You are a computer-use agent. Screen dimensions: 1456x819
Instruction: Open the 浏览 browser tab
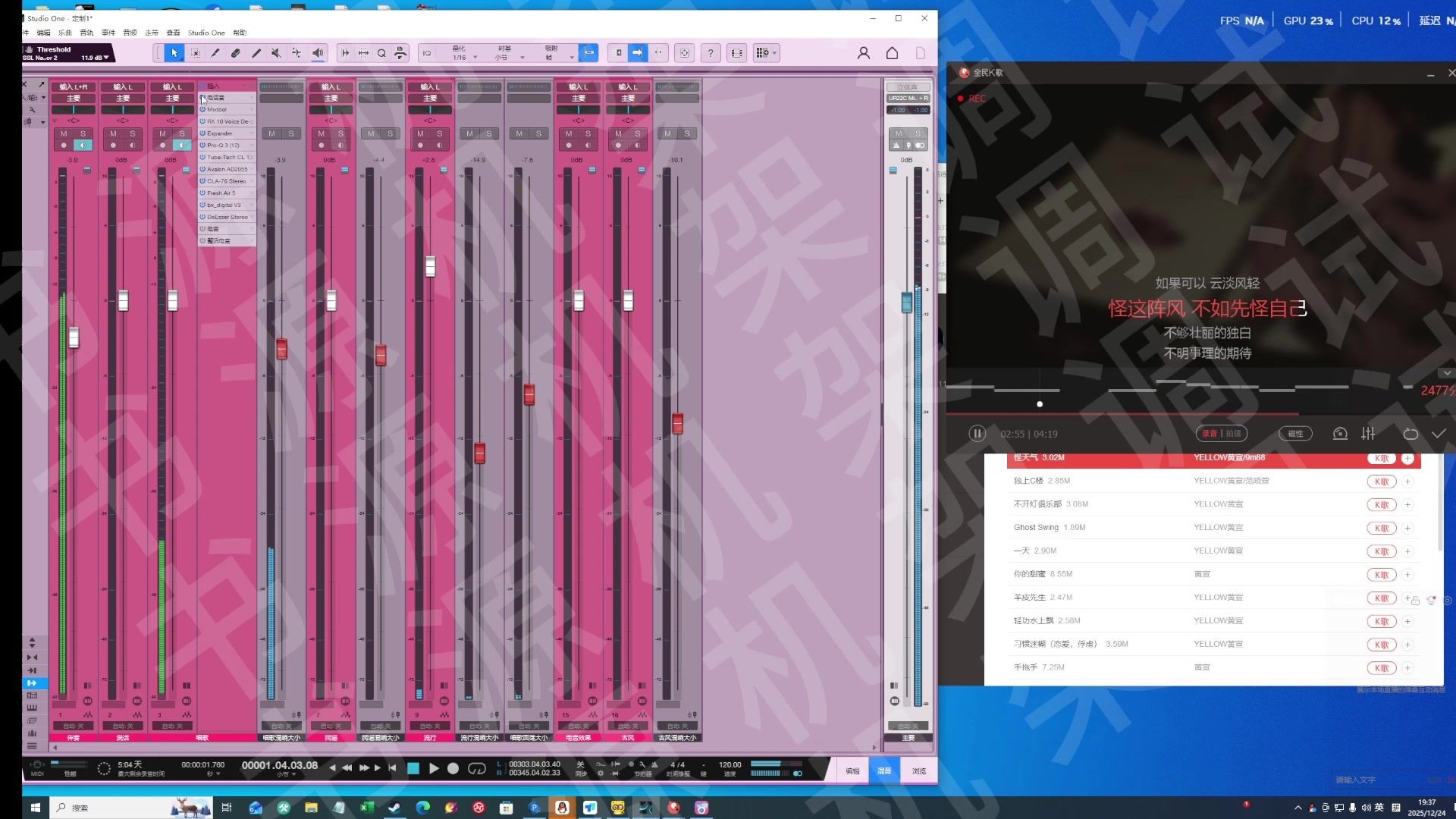pyautogui.click(x=919, y=771)
